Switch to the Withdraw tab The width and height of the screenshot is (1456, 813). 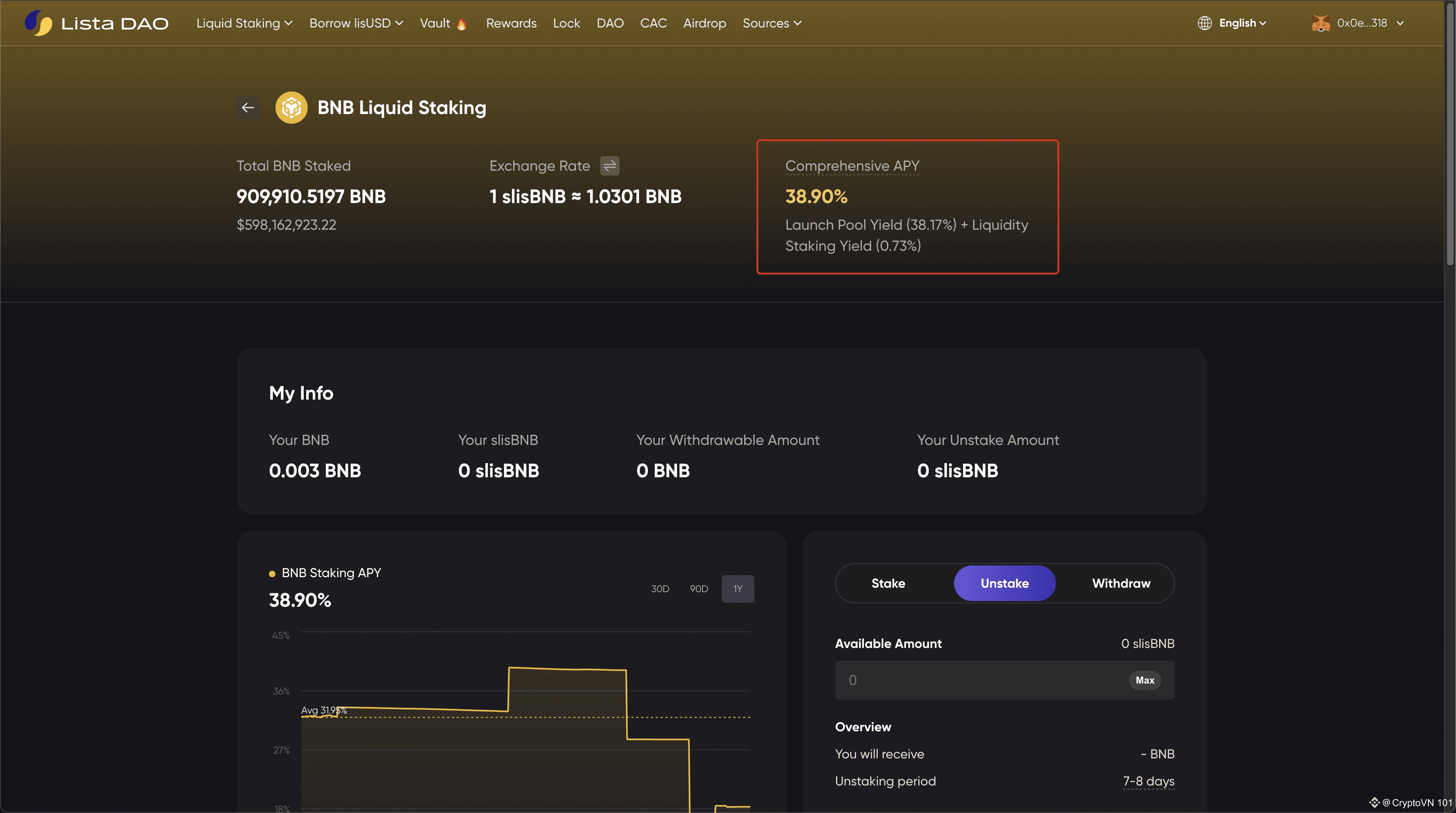click(x=1121, y=583)
